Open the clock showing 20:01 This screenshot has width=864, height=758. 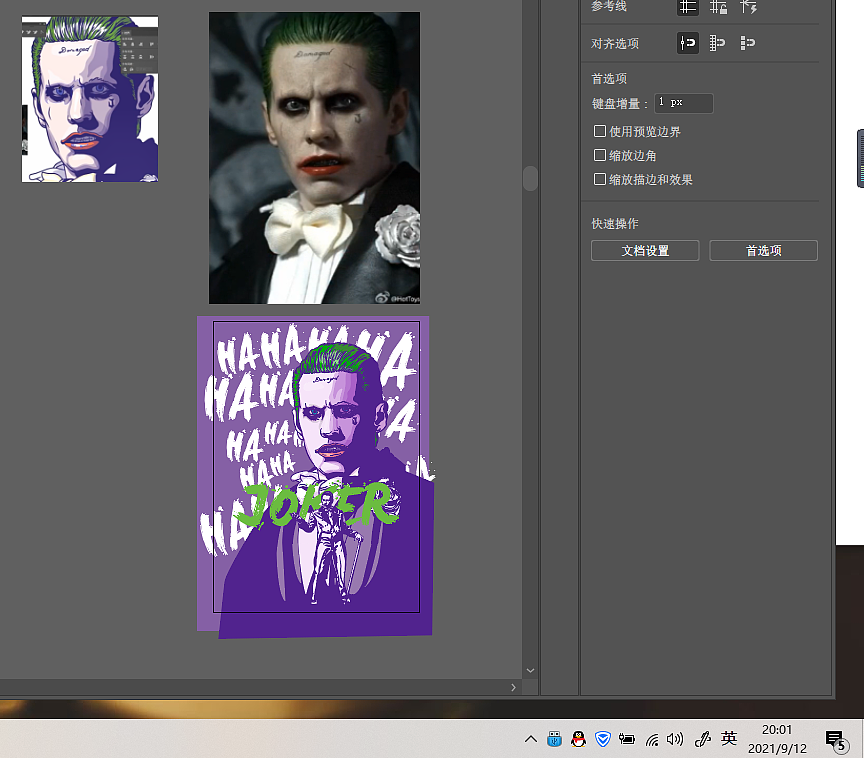[777, 739]
